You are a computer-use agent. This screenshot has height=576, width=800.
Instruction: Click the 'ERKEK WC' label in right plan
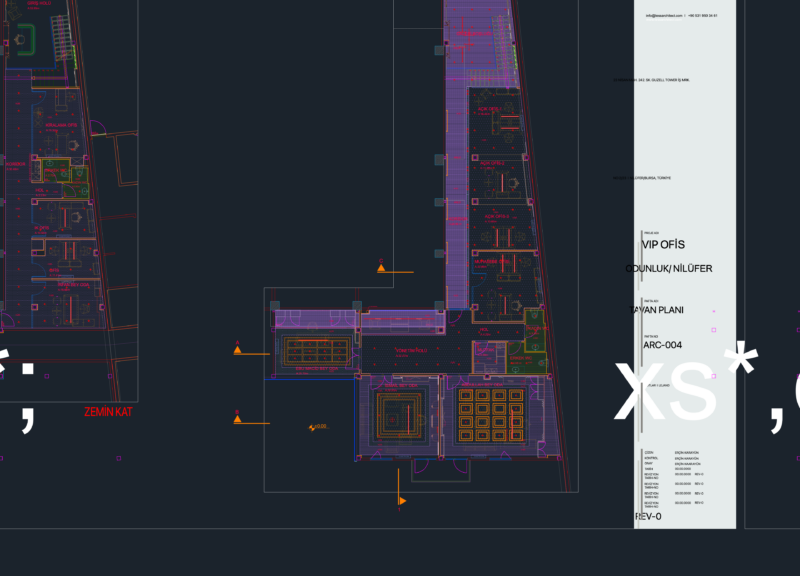point(521,358)
